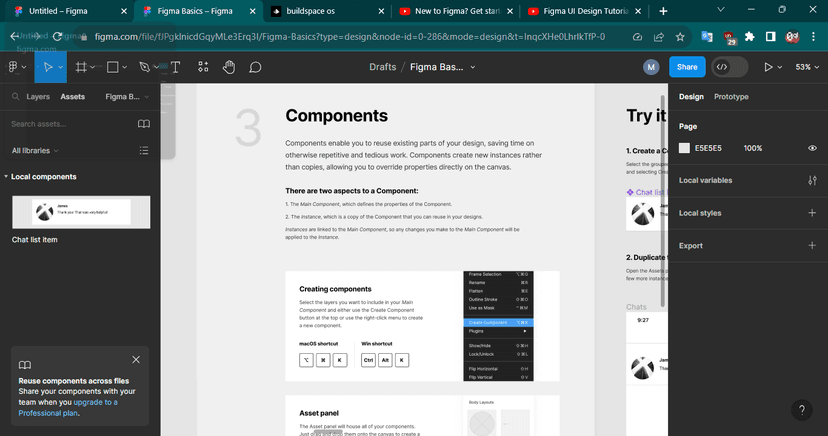Add a Local style with plus

pyautogui.click(x=811, y=213)
